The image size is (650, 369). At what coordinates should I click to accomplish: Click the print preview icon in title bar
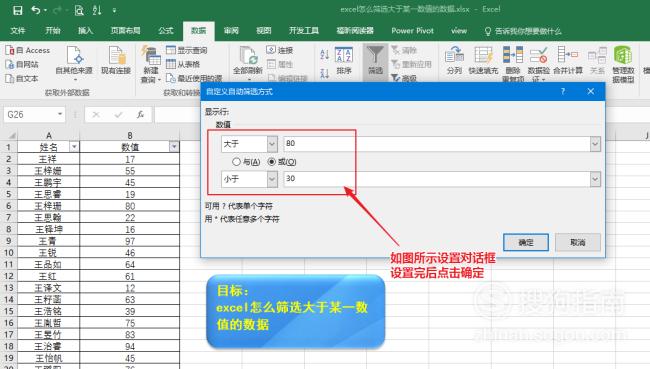click(x=79, y=10)
